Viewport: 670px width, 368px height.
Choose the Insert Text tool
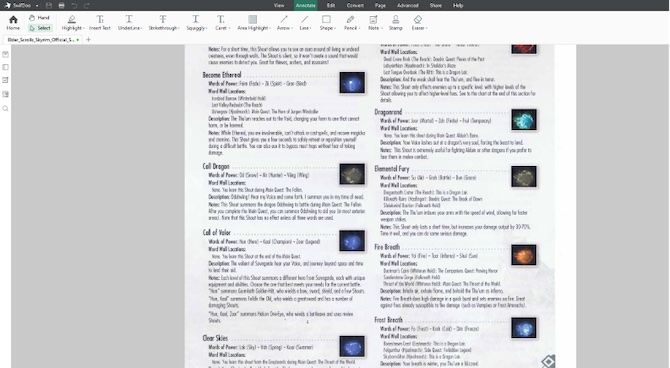coord(100,23)
